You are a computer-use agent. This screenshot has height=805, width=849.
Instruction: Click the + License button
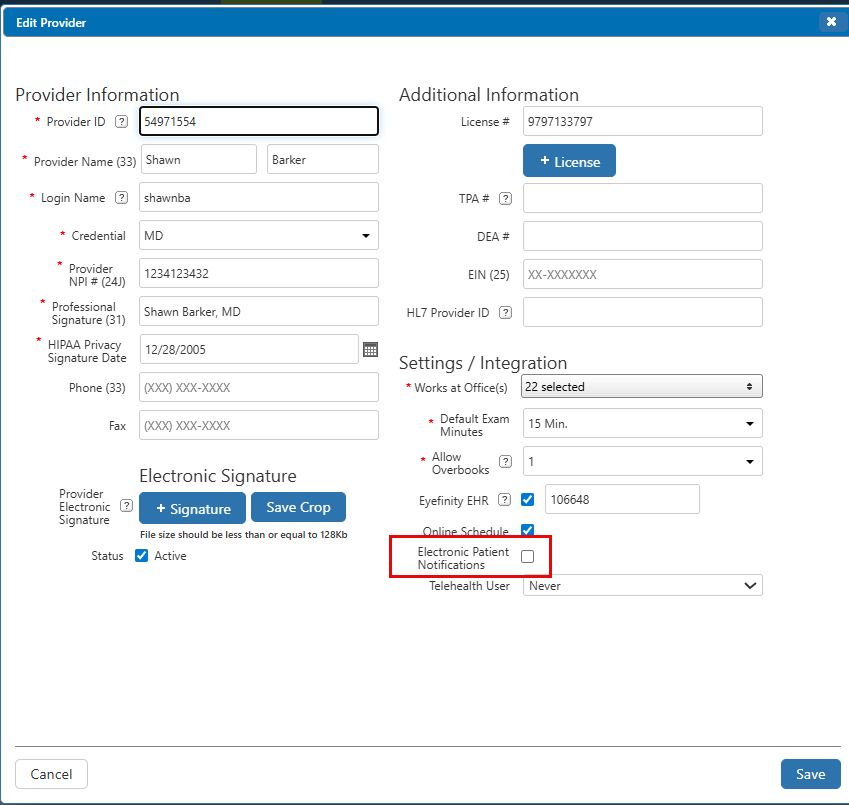[x=569, y=161]
